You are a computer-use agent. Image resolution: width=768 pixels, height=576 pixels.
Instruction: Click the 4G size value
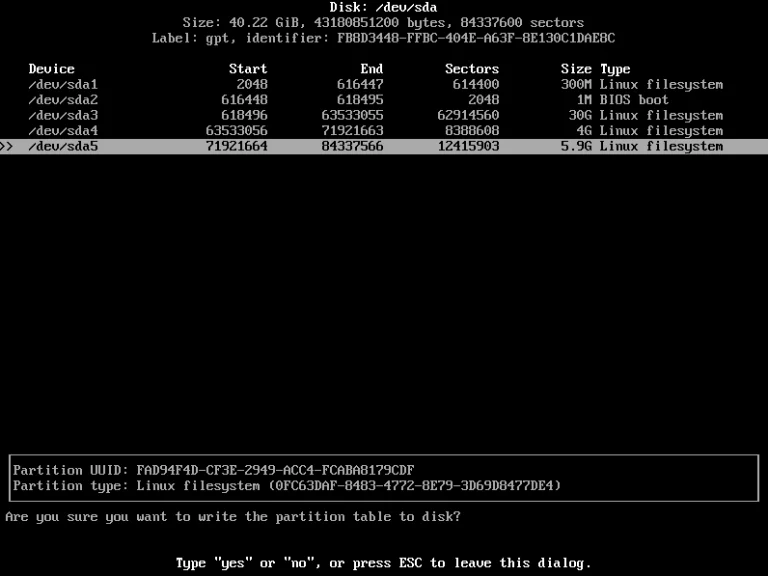click(584, 131)
